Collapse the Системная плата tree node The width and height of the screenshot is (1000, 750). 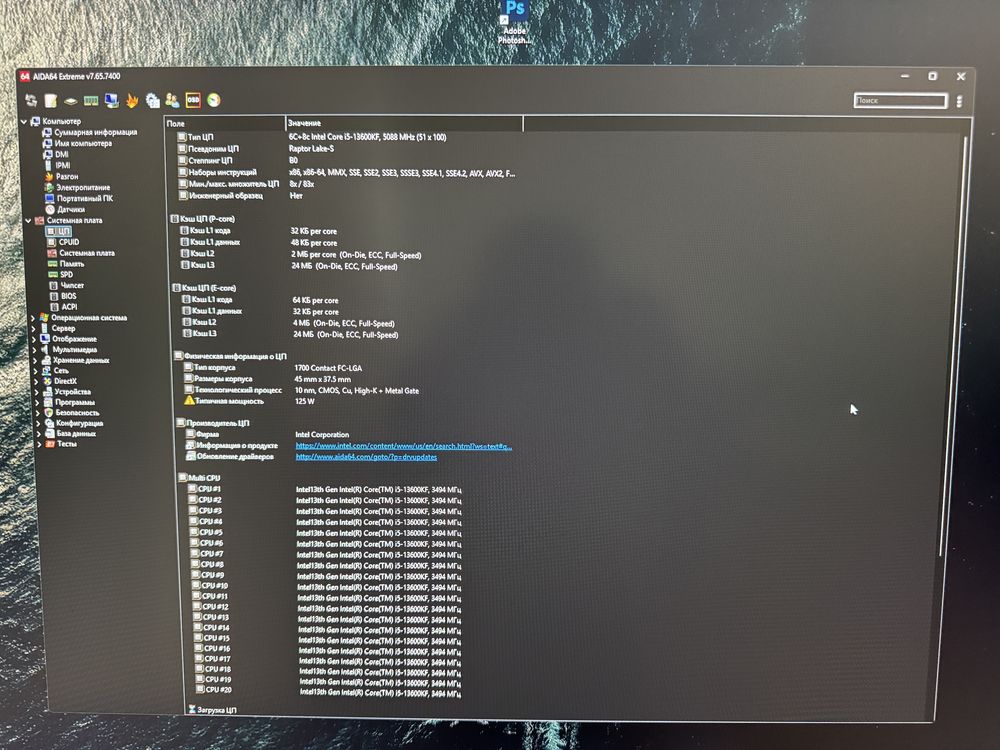27,221
